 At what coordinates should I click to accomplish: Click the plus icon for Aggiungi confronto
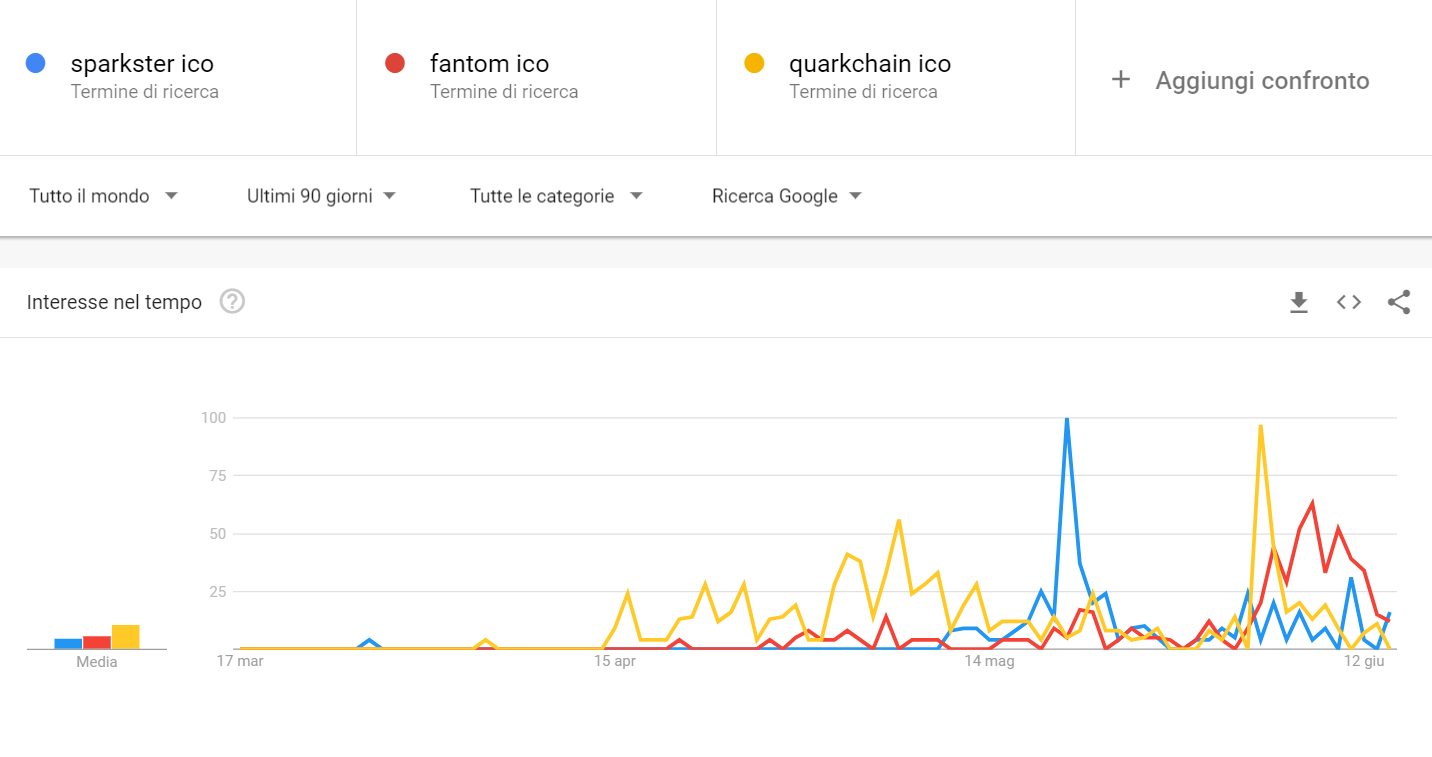pyautogui.click(x=1121, y=80)
